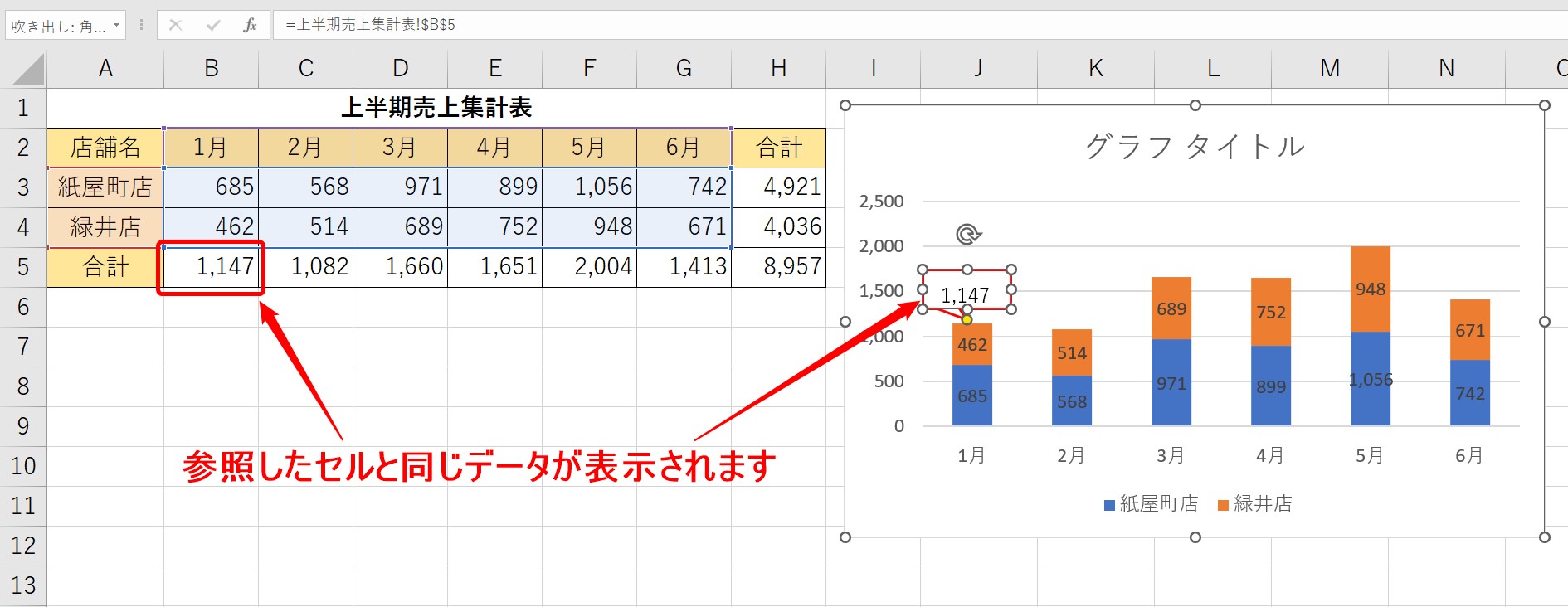Screen dimensions: 1568x607
Task: Select table cell F3 containing 1,056
Action: [589, 187]
